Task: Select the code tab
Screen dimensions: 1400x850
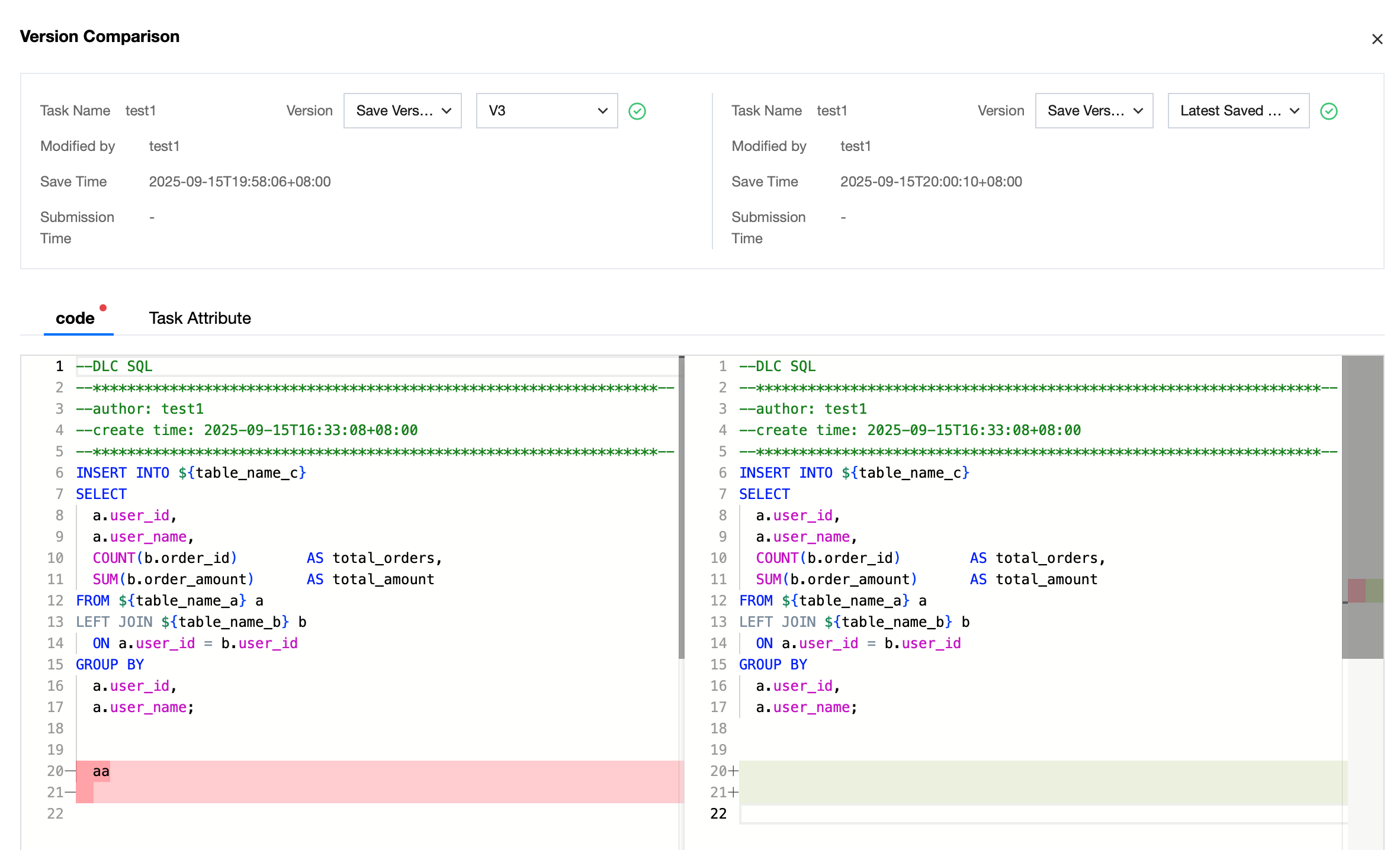Action: coord(75,318)
